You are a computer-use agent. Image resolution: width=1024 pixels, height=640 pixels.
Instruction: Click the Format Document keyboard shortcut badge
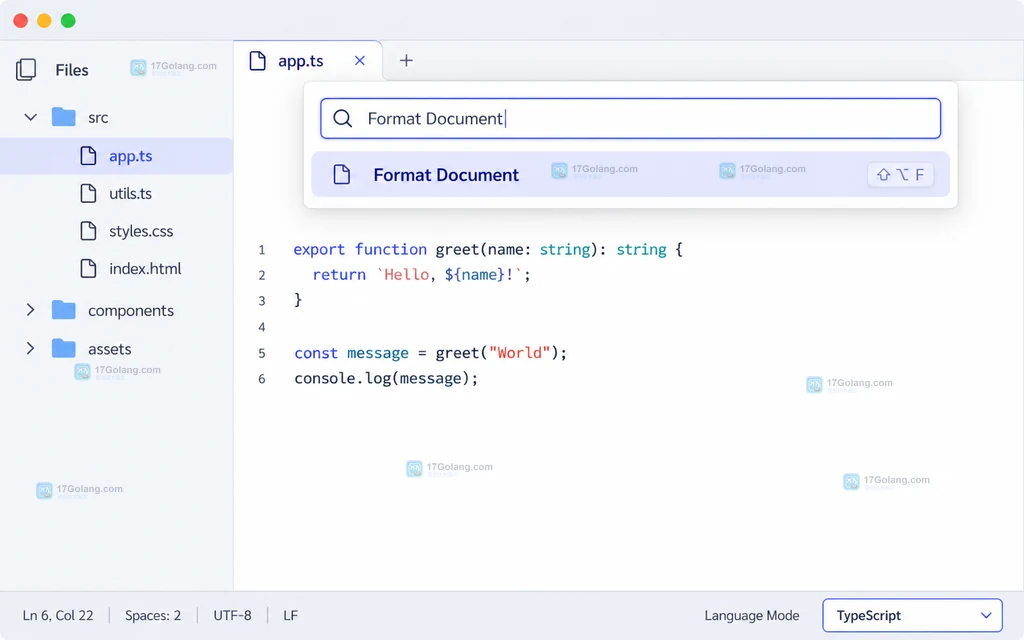[x=900, y=174]
